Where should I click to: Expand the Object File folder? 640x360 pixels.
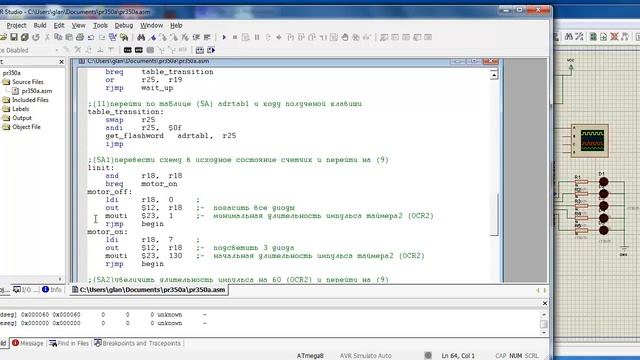coord(26,127)
